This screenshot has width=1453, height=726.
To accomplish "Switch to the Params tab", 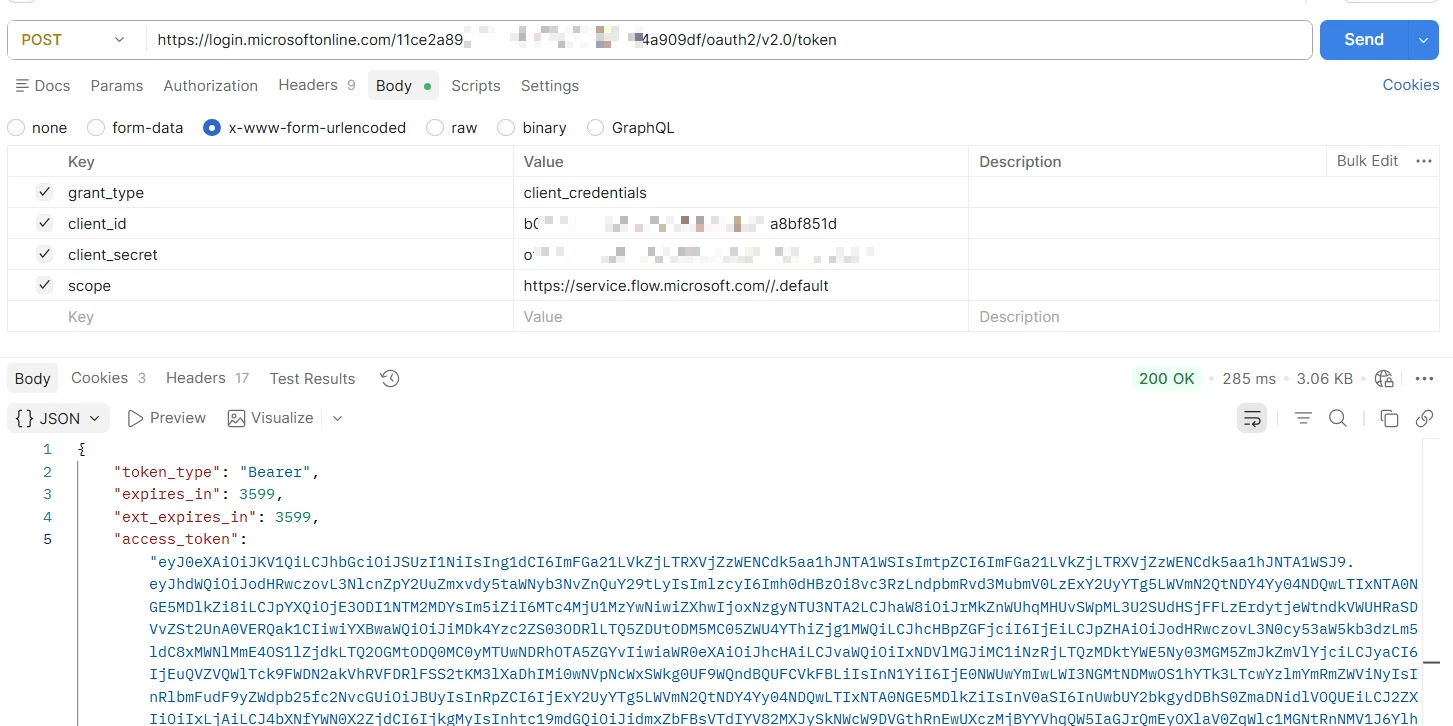I will [117, 86].
